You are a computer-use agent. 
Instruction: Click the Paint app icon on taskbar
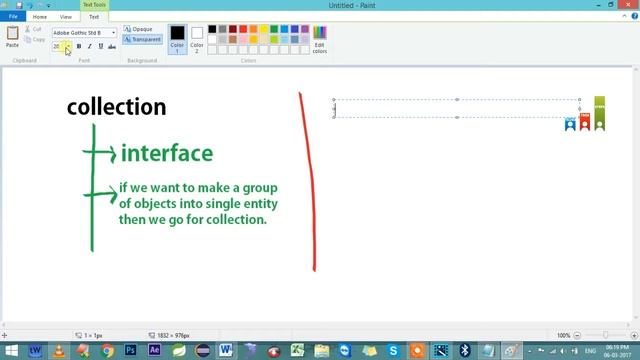(512, 351)
